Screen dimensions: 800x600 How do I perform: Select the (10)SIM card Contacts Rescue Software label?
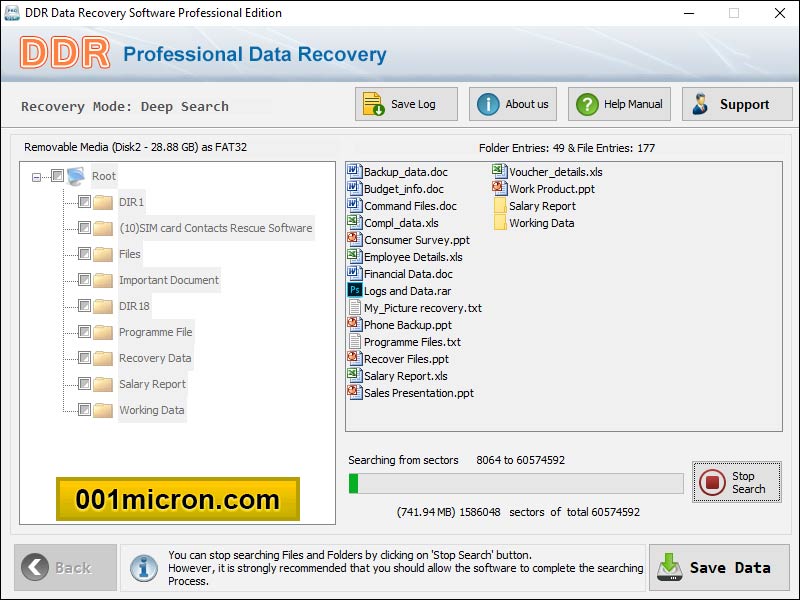(216, 228)
